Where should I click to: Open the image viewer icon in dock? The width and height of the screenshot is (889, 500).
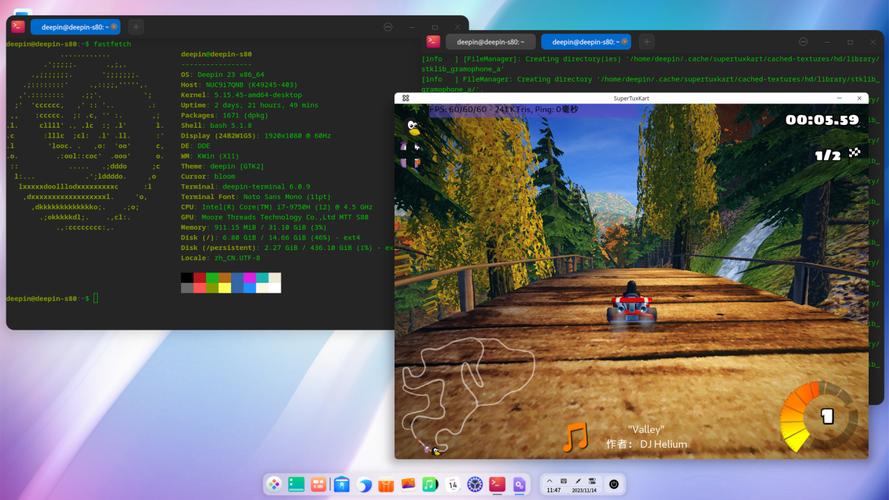[408, 484]
